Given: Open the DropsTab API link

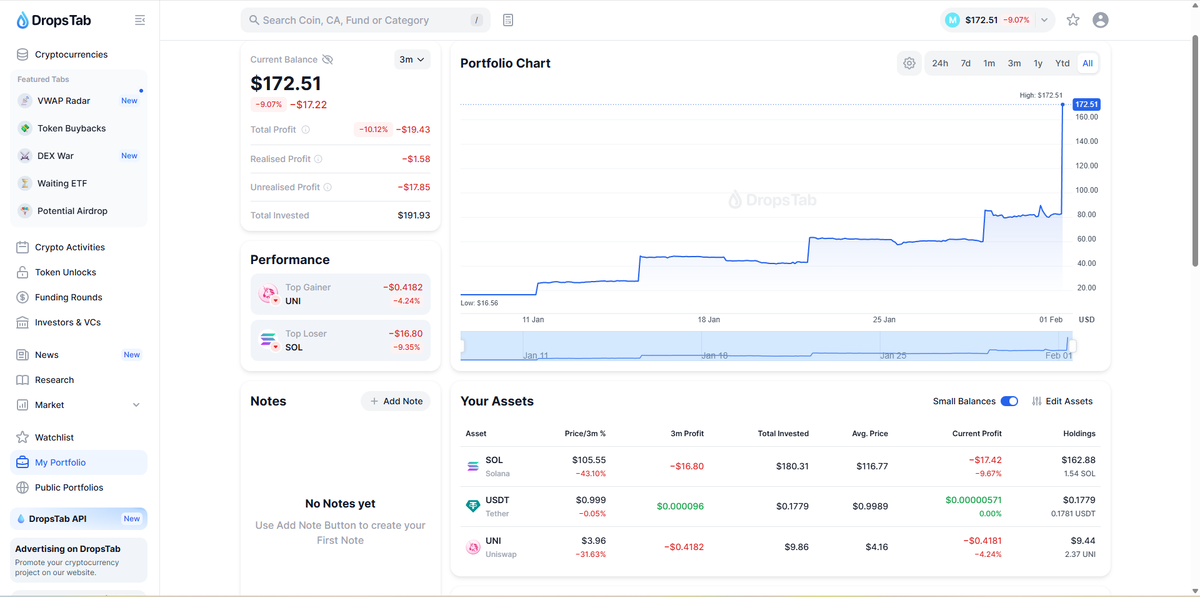Looking at the screenshot, I should (x=78, y=519).
